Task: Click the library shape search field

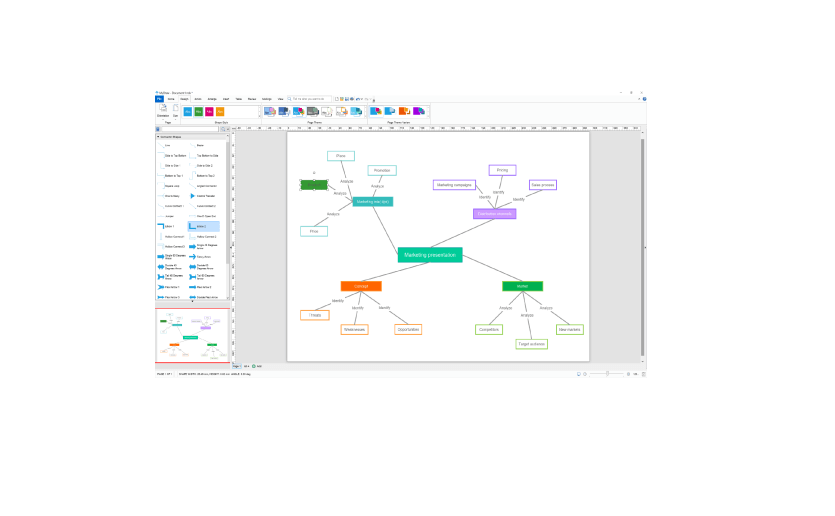Action: click(190, 129)
